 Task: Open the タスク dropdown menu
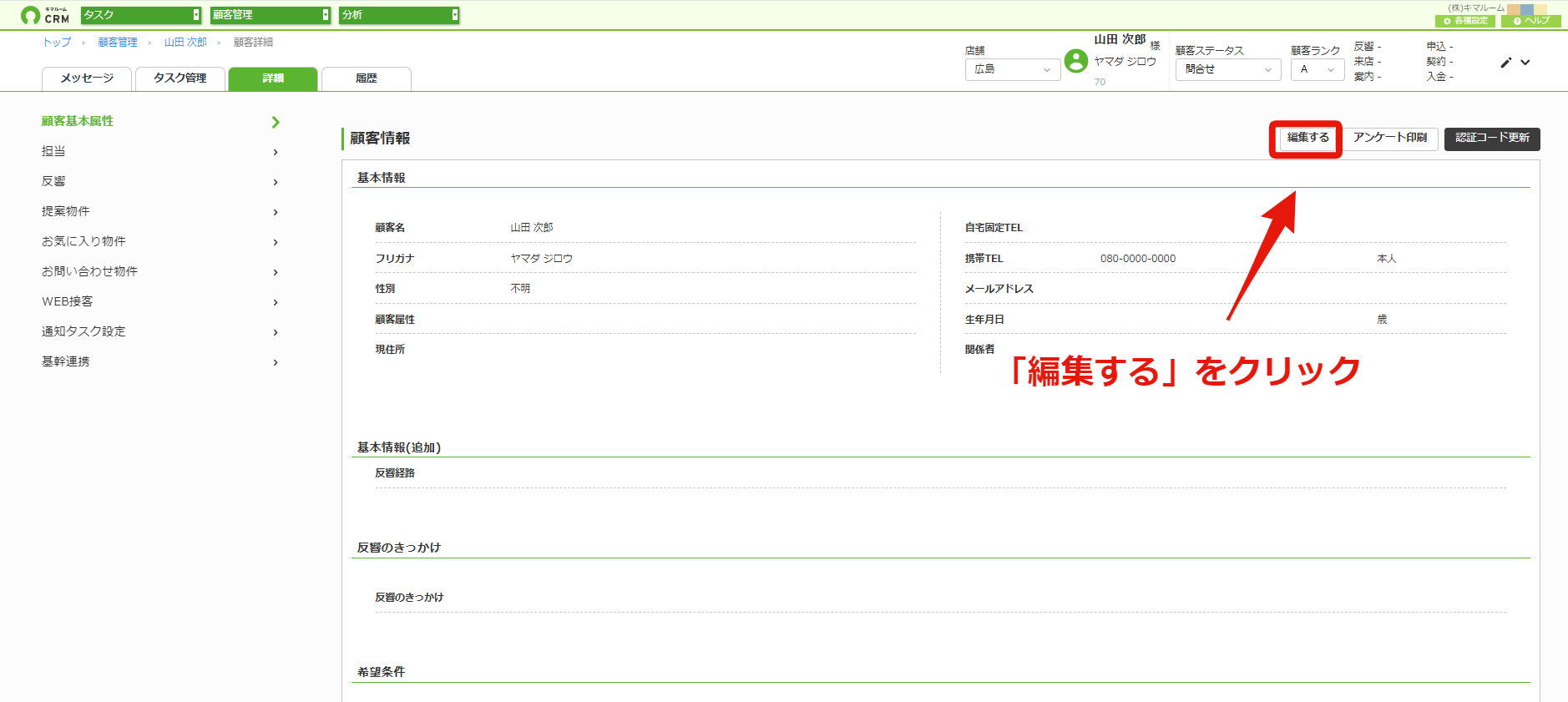pyautogui.click(x=141, y=15)
